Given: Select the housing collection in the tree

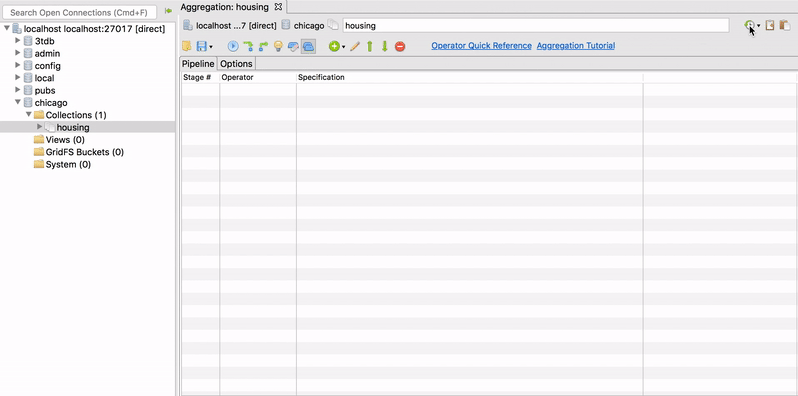Looking at the screenshot, I should point(73,128).
